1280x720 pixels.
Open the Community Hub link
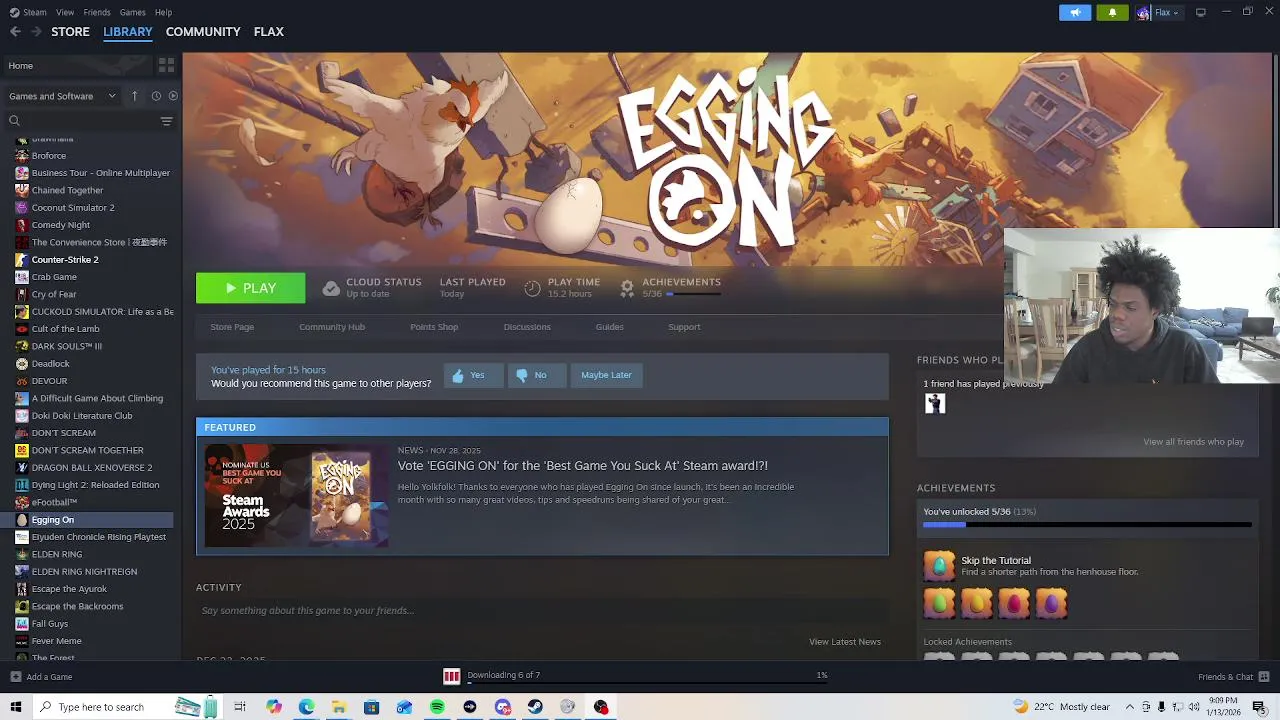[332, 327]
